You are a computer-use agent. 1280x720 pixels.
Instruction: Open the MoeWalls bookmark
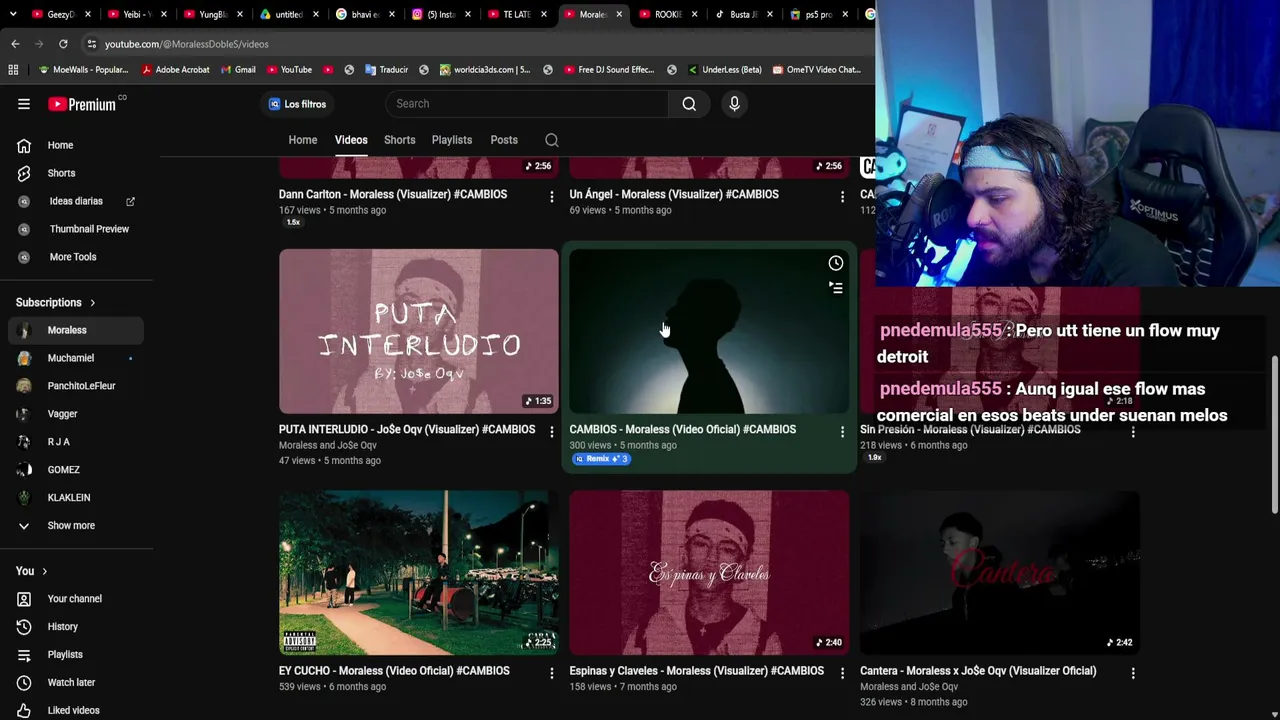[83, 70]
